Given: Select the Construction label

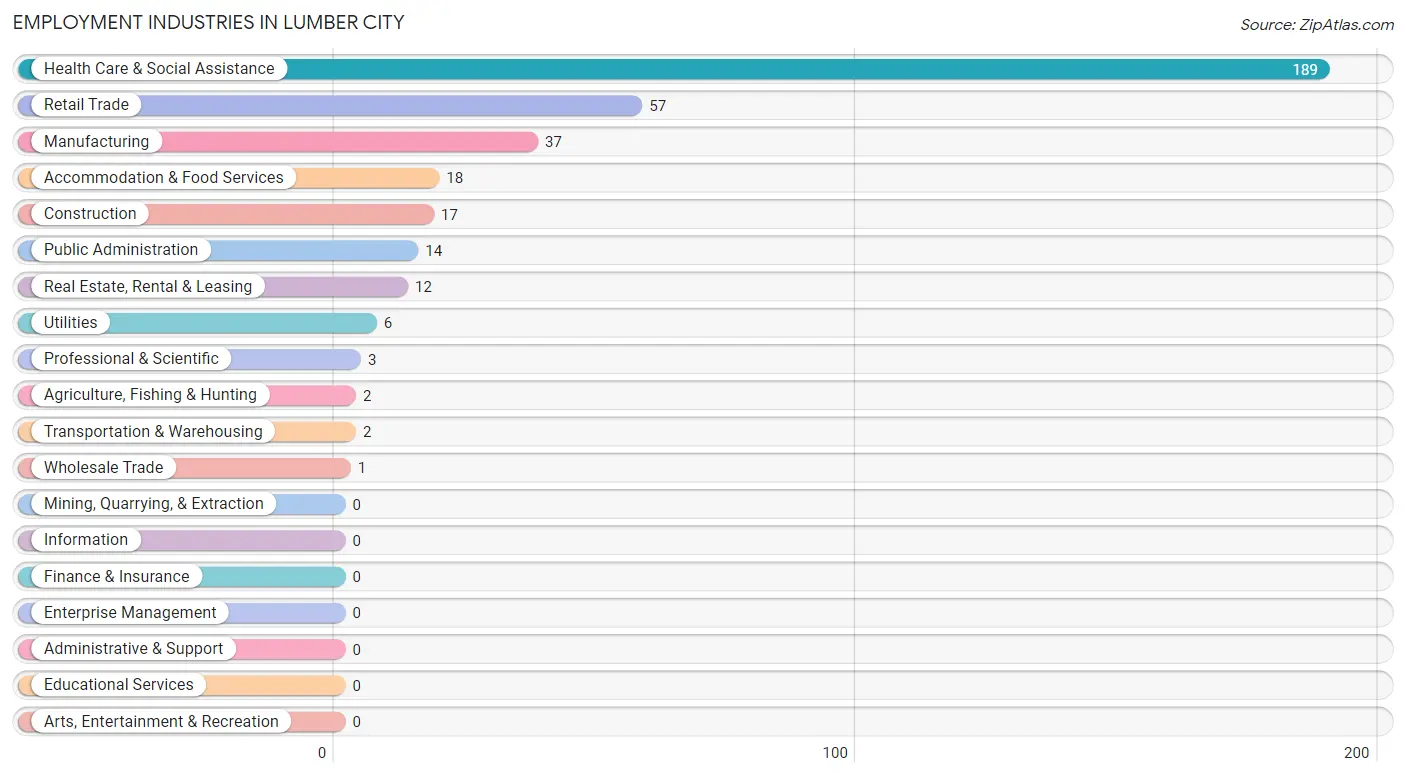Looking at the screenshot, I should 90,214.
